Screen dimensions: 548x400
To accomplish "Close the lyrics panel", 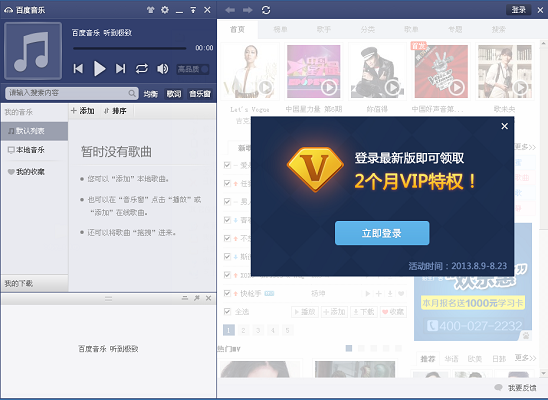I will (209, 298).
